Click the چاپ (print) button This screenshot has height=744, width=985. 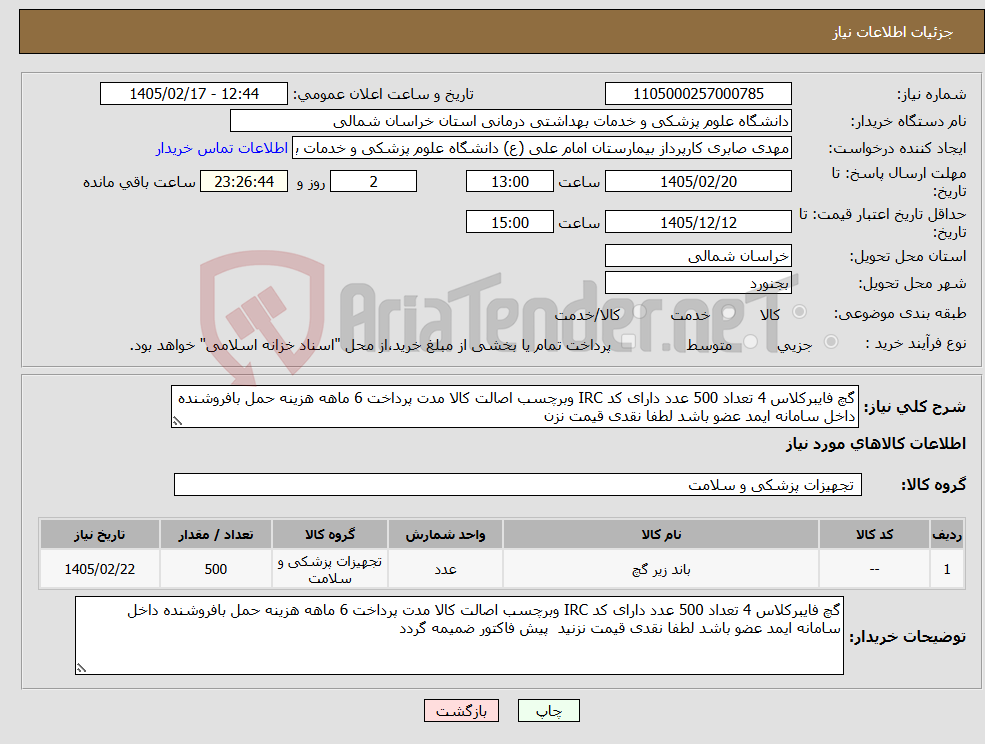pos(548,711)
